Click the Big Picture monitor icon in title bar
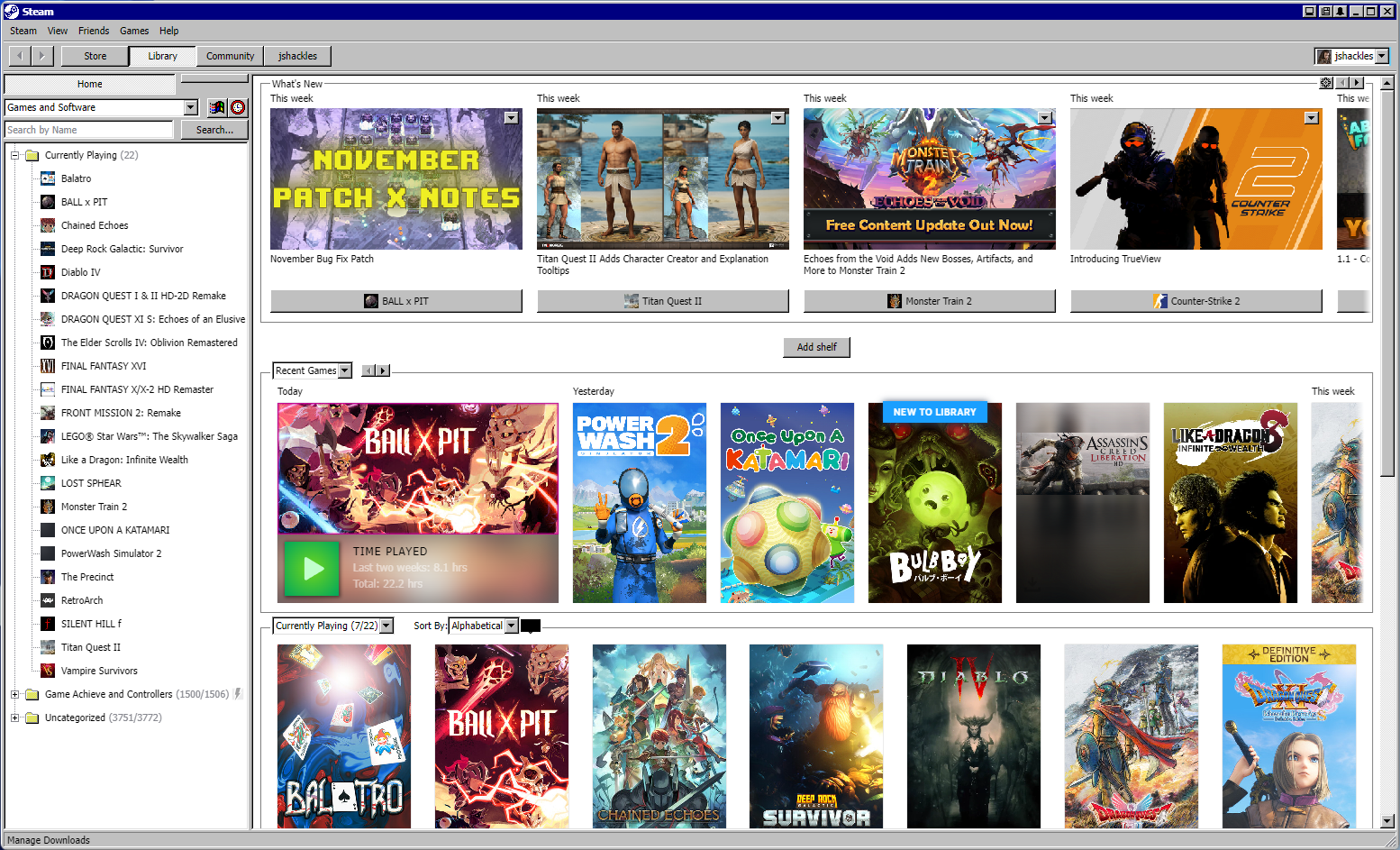This screenshot has width=1400, height=850. (x=1311, y=12)
